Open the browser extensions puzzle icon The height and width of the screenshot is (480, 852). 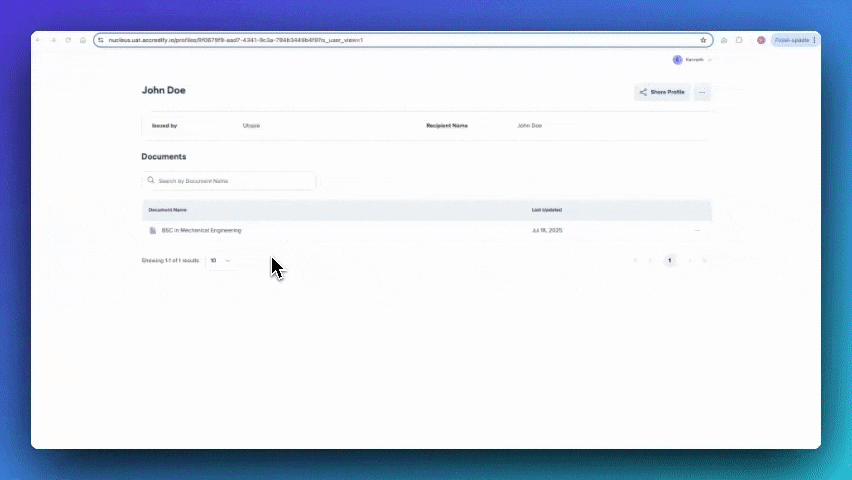point(739,40)
